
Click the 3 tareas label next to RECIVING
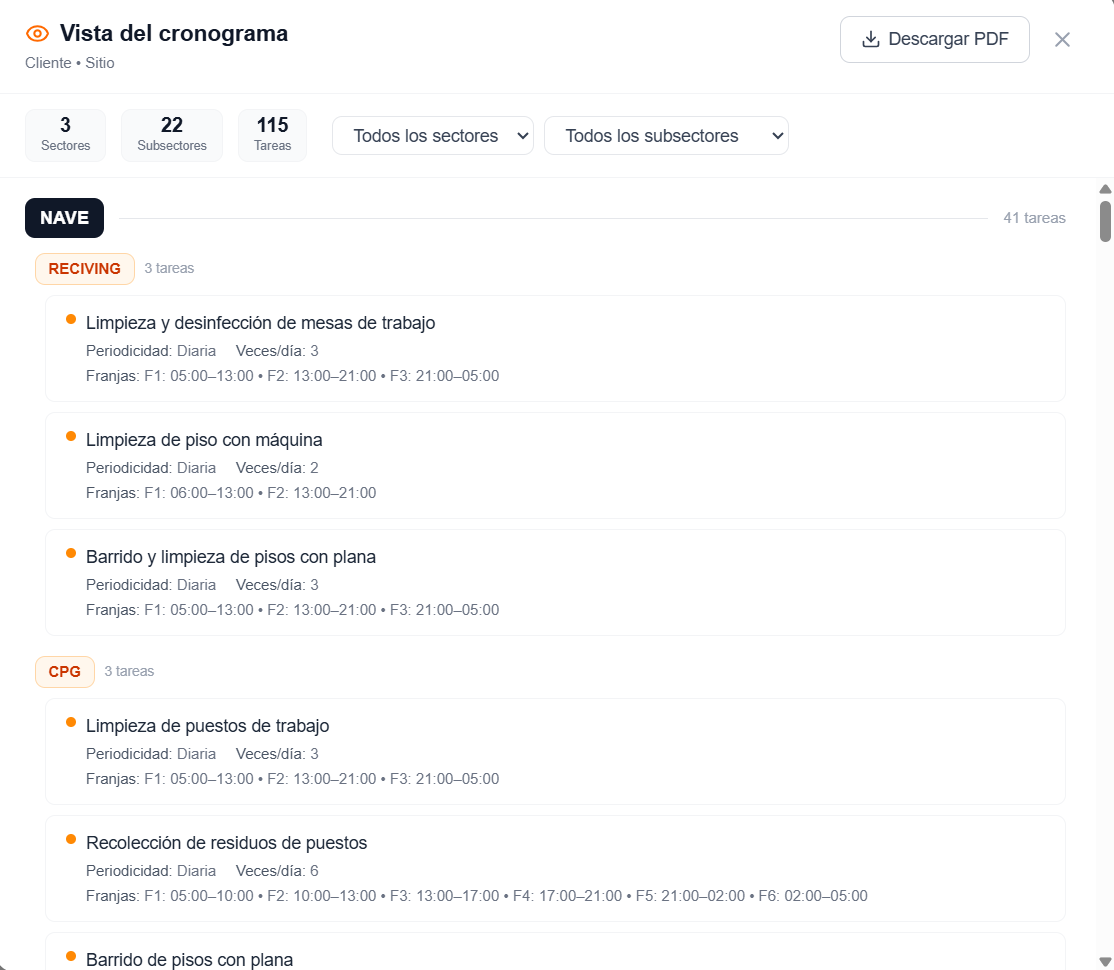tap(169, 268)
